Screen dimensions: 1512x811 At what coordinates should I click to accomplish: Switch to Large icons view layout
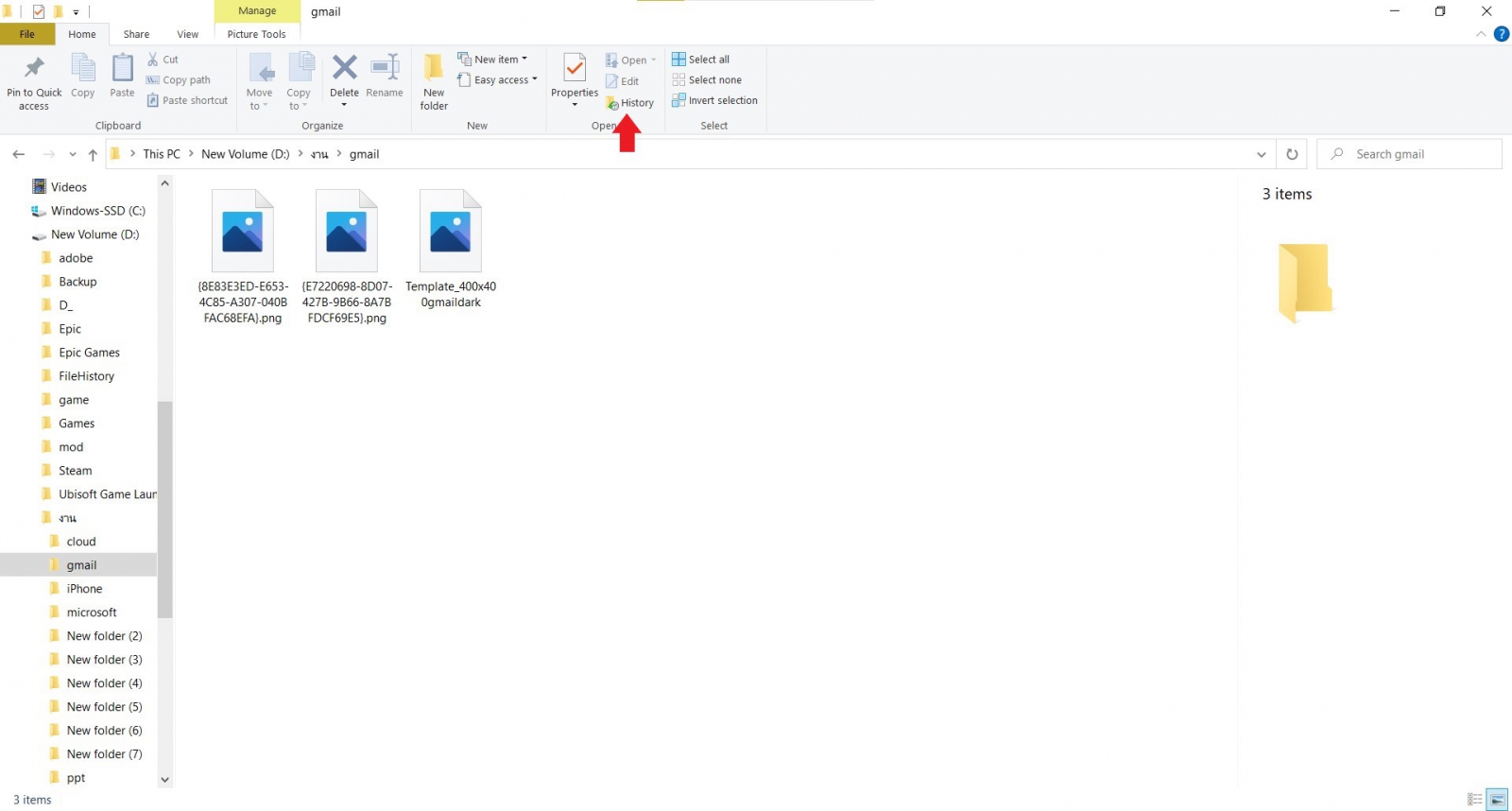[1497, 800]
